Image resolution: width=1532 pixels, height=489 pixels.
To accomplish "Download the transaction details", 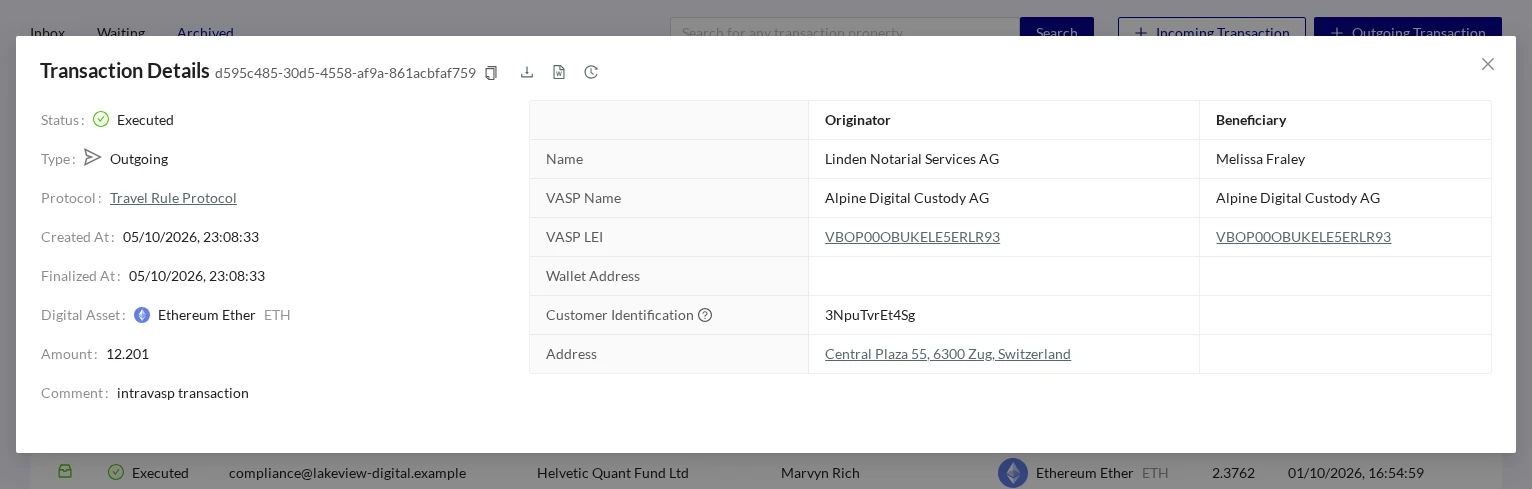I will [x=527, y=72].
